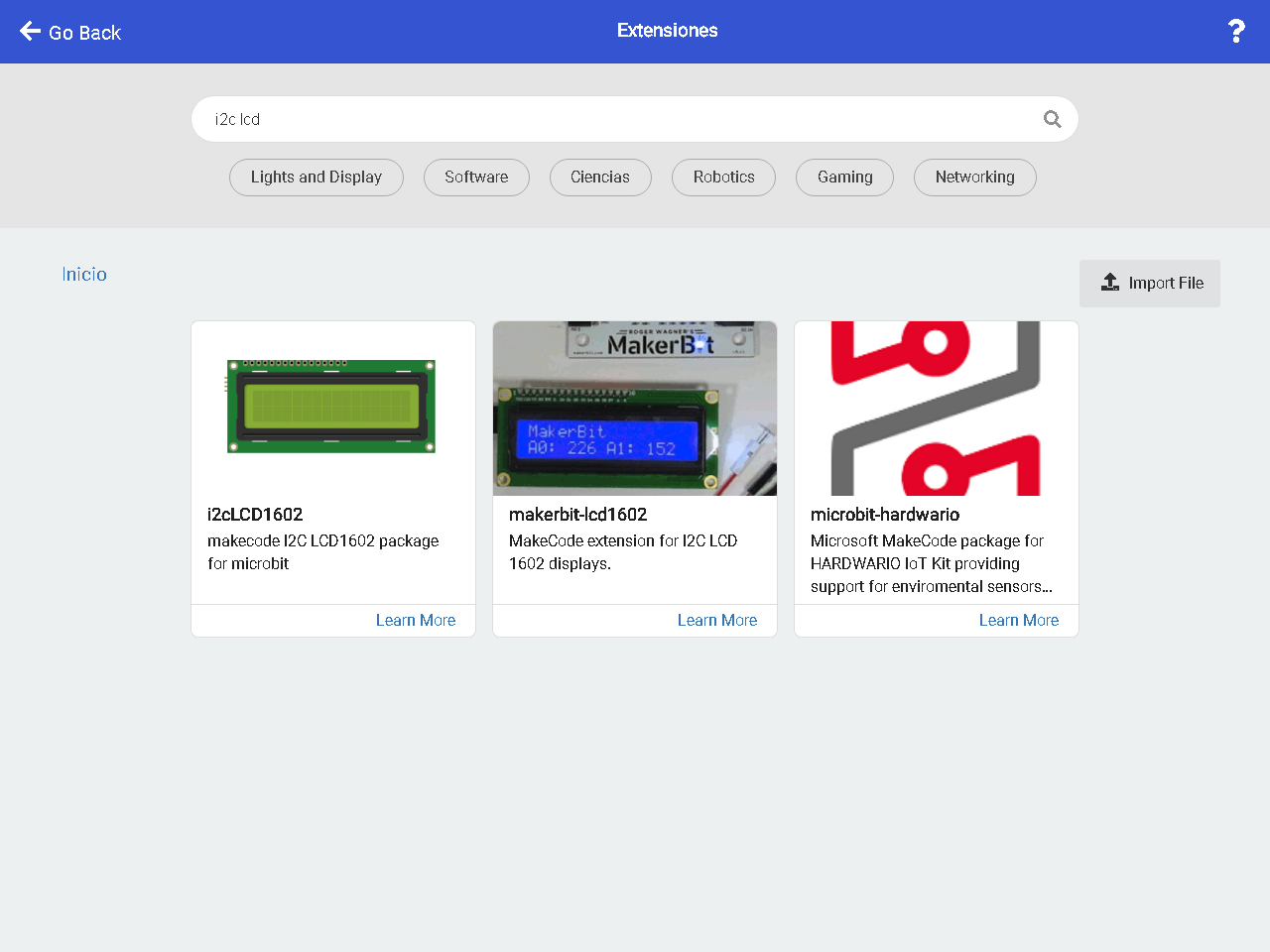The height and width of the screenshot is (952, 1270).
Task: Click the i2cLCD1602 card title
Action: tap(255, 515)
